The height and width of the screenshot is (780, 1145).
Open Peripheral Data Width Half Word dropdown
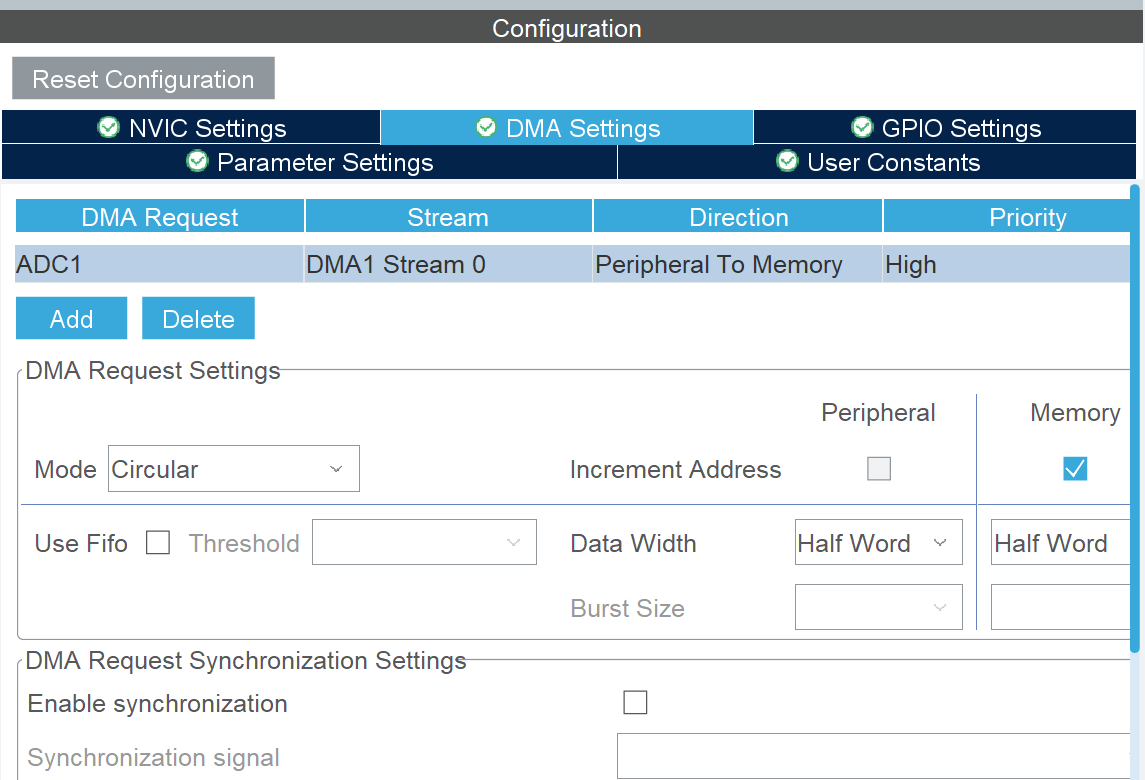(878, 543)
